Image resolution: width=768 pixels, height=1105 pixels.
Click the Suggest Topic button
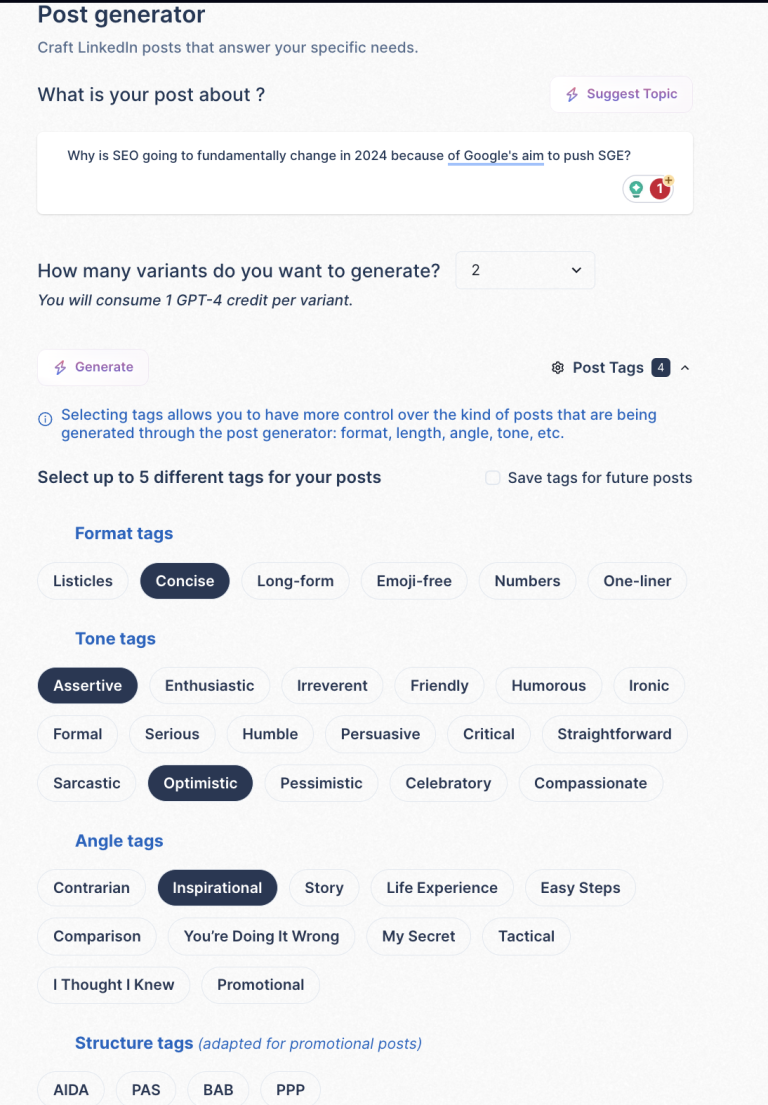click(x=621, y=93)
